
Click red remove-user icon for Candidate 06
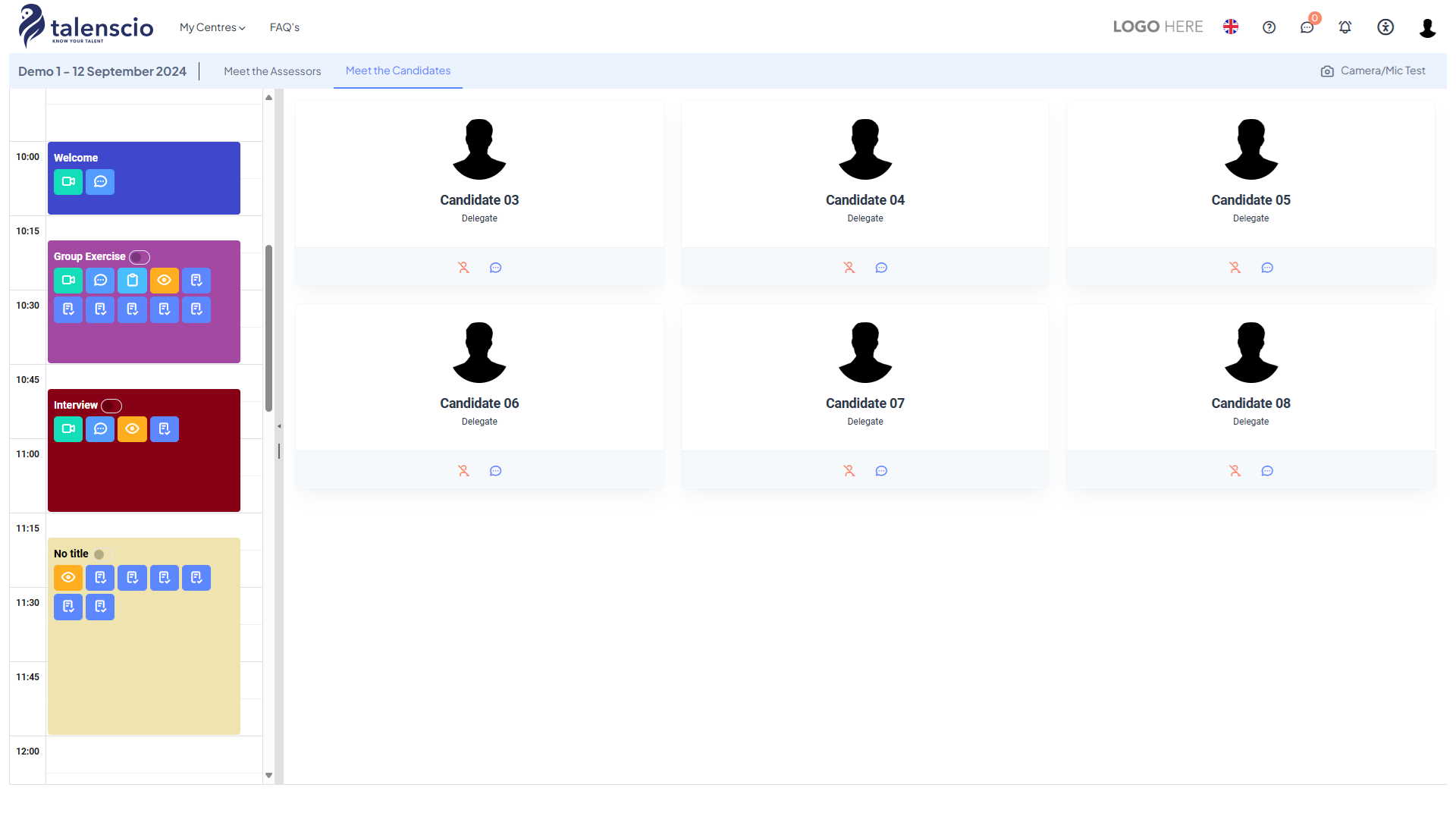pyautogui.click(x=463, y=471)
